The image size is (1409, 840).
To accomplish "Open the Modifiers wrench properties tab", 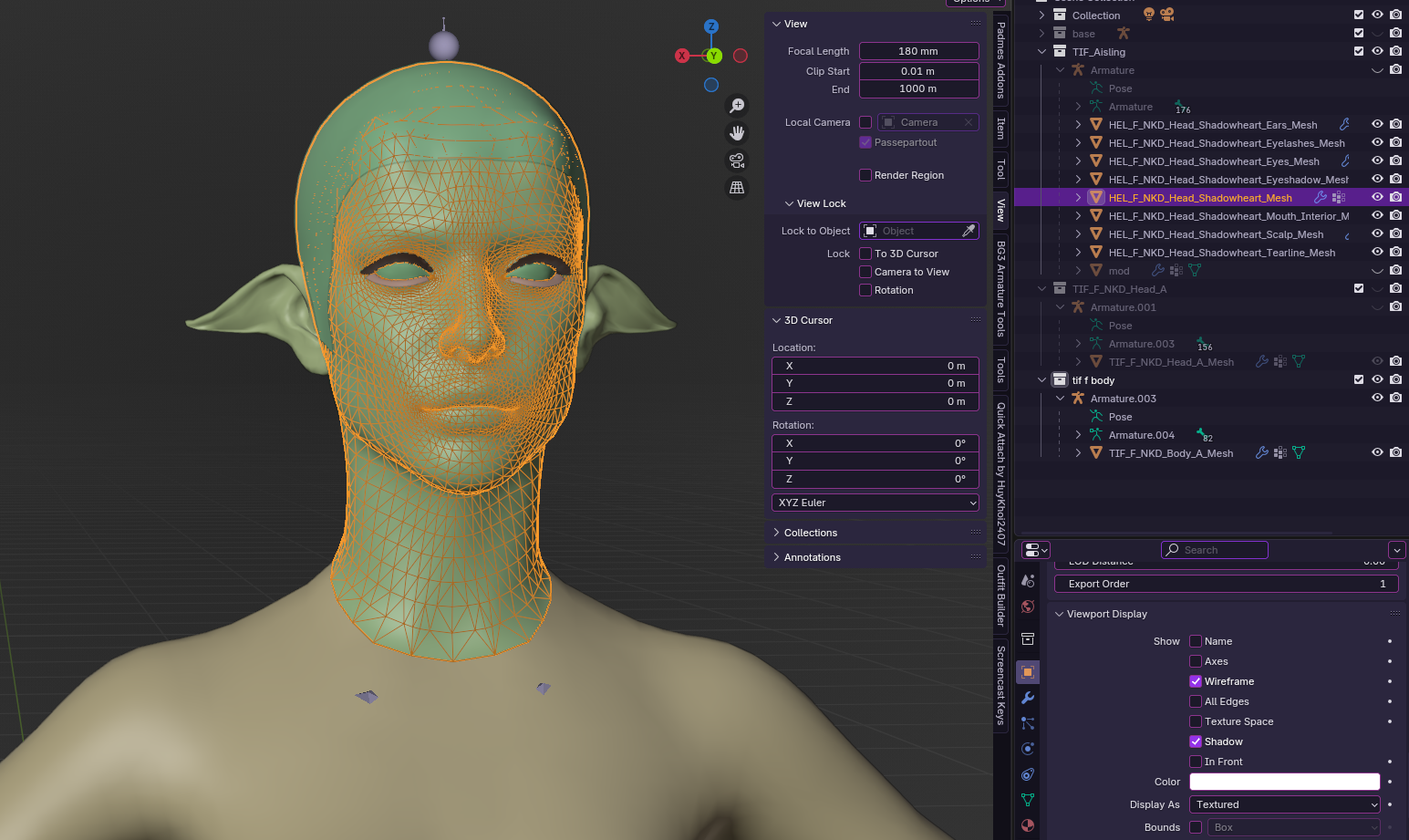I will click(x=1028, y=698).
